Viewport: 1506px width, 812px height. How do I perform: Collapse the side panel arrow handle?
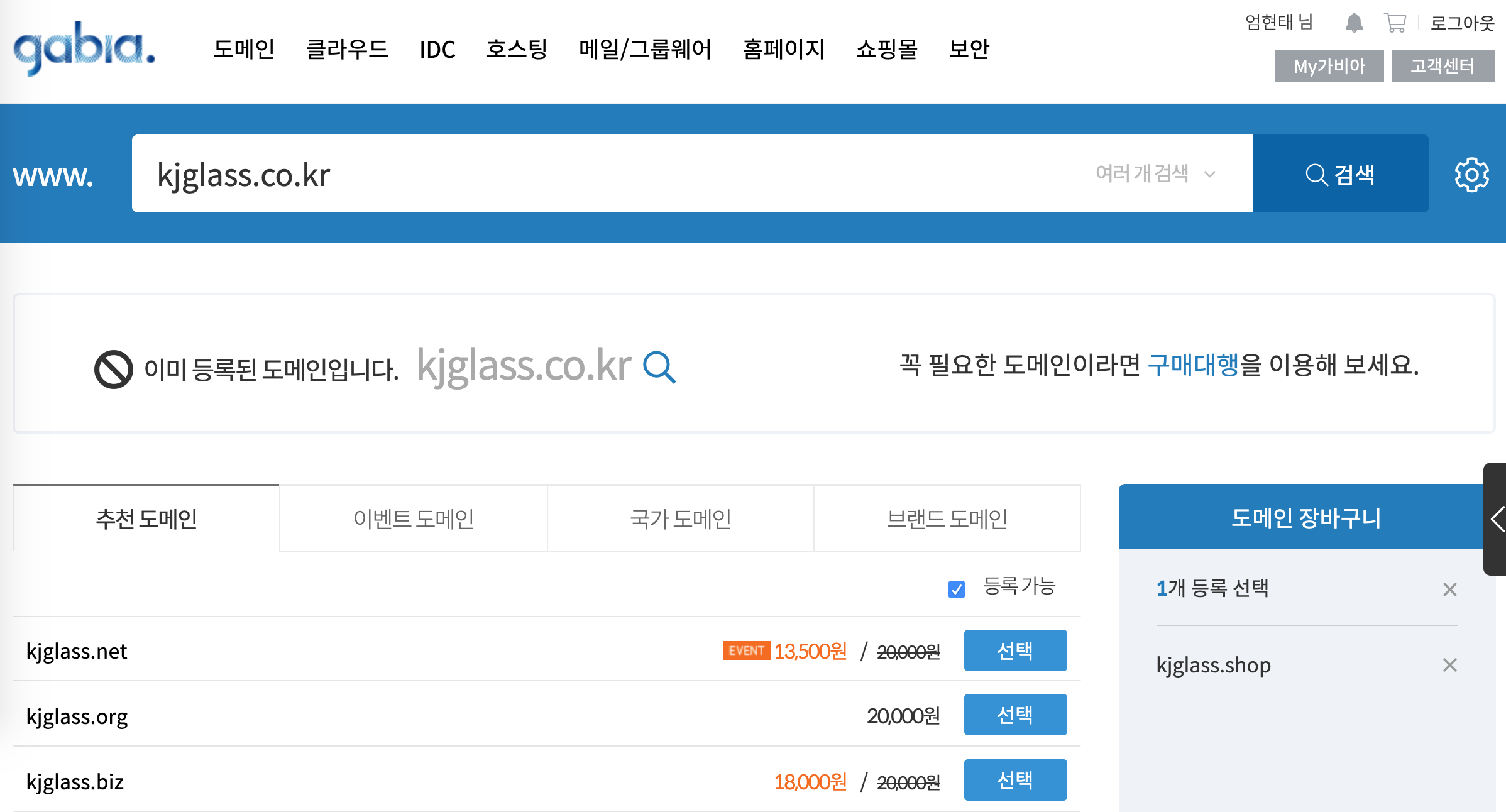pos(1497,519)
